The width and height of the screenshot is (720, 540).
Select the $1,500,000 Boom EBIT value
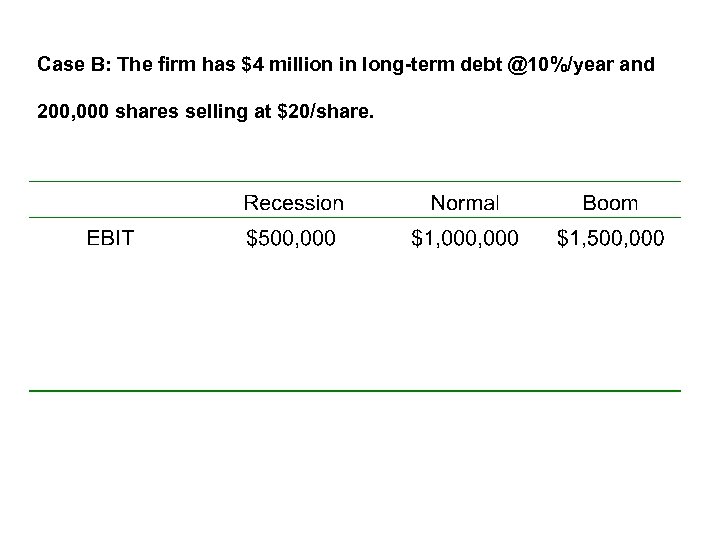pos(610,238)
